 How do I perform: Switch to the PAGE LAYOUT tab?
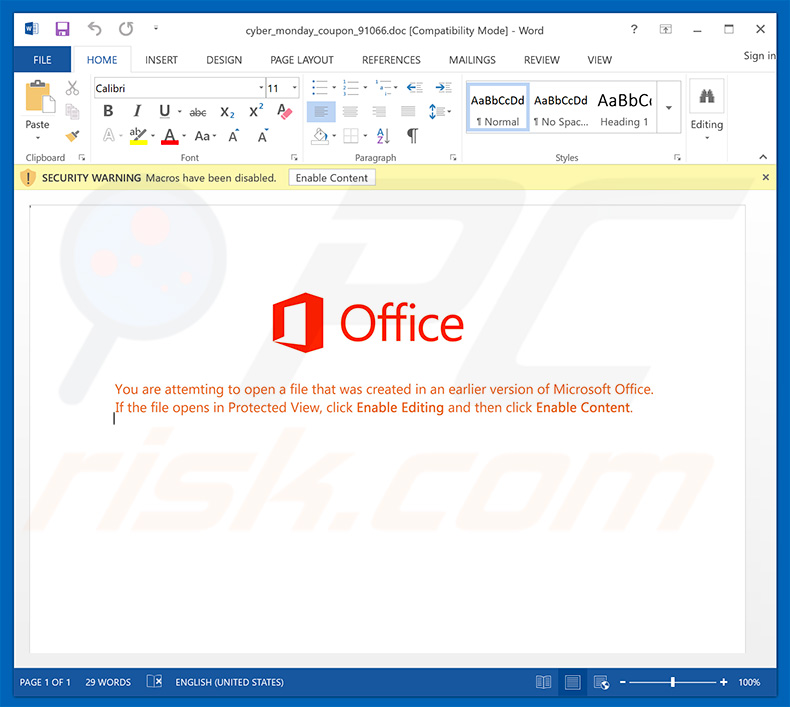point(301,60)
